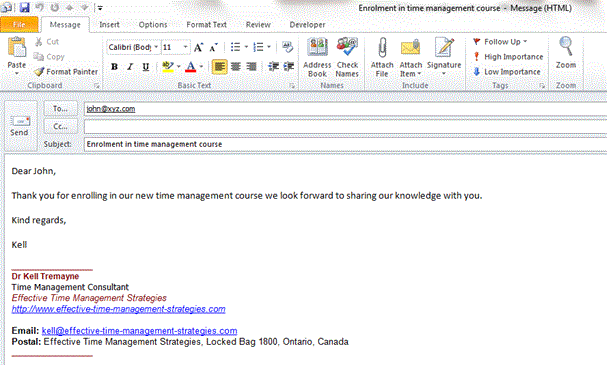Click the Subject input field

346,144
